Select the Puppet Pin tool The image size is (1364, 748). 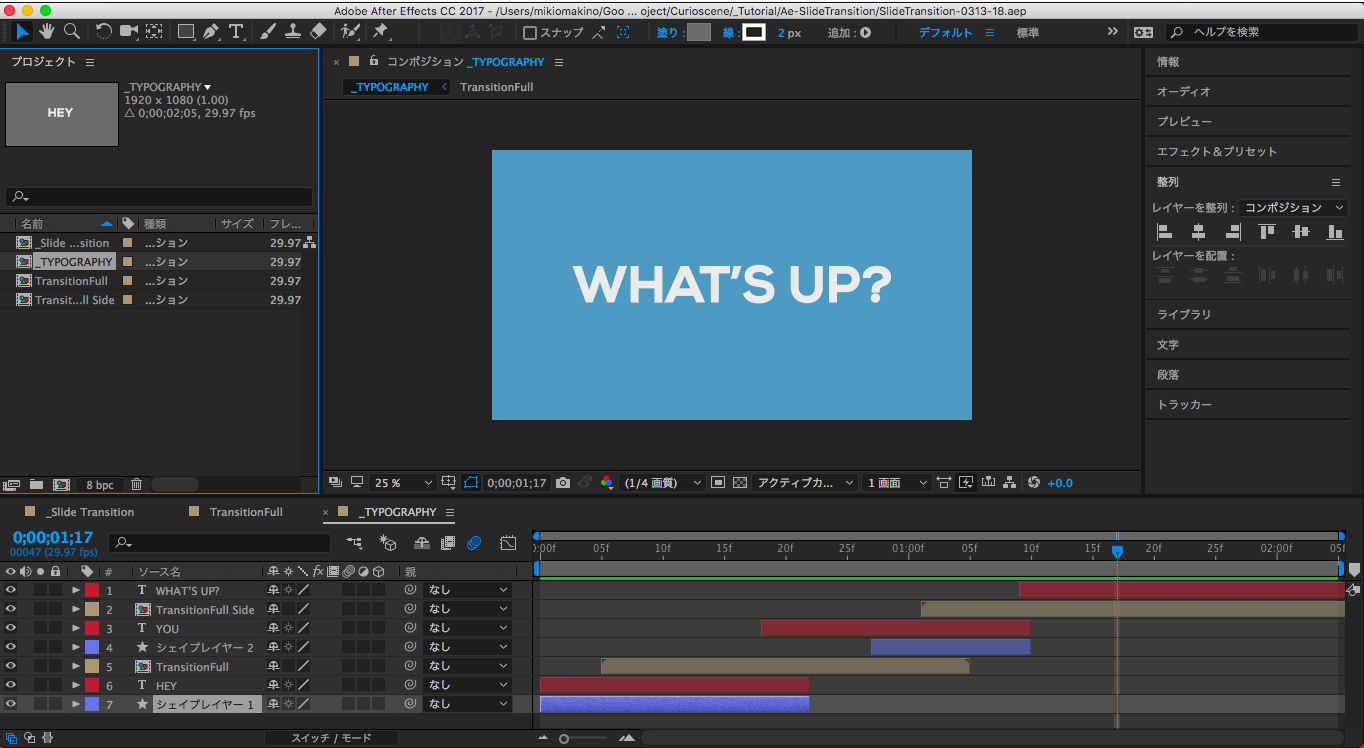pyautogui.click(x=381, y=32)
